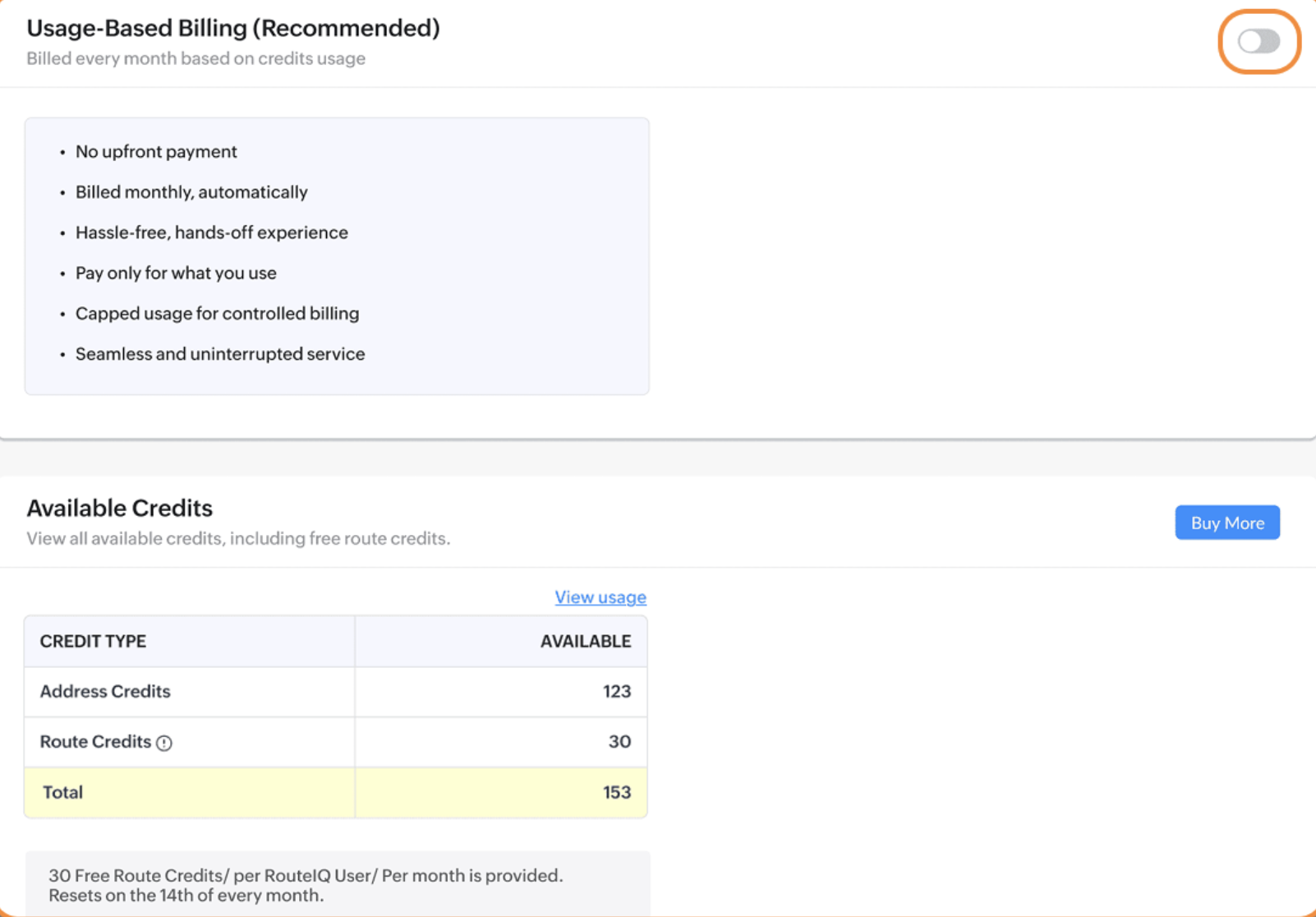Click the "Capped usage for controlled billing" bullet
Image resolution: width=1316 pixels, height=917 pixels.
[x=217, y=314]
